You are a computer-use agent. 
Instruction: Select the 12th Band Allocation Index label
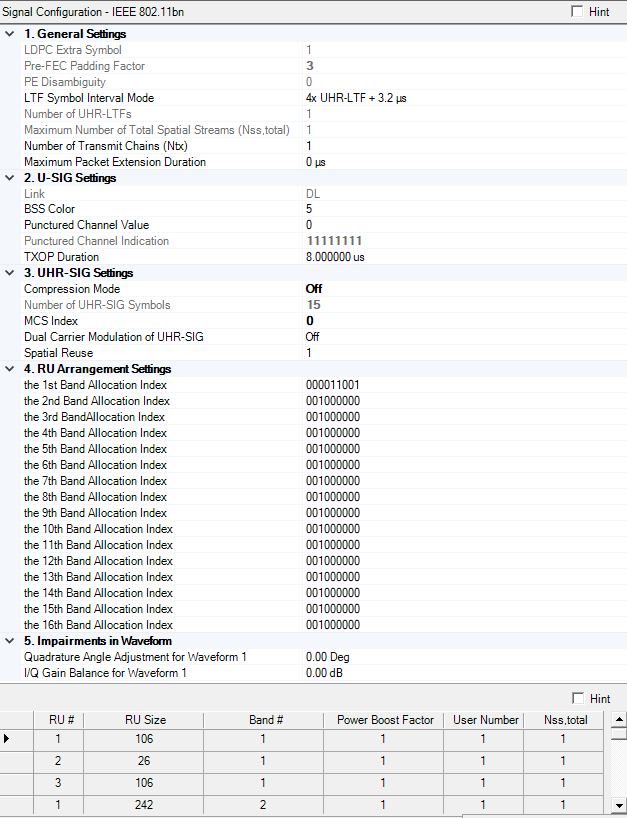99,561
